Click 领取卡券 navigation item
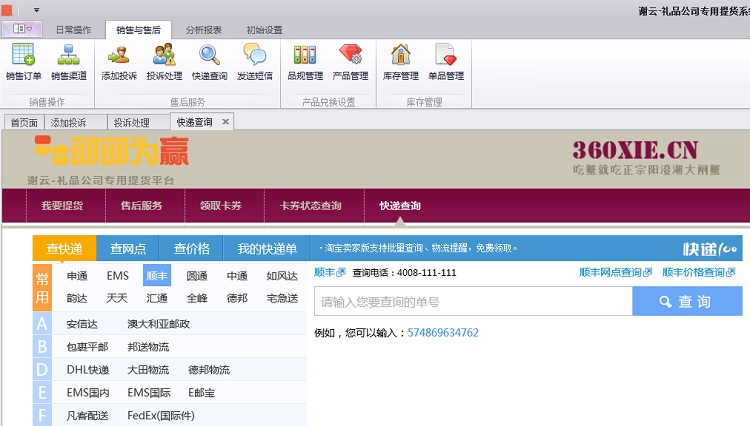The height and width of the screenshot is (426, 750). click(221, 206)
